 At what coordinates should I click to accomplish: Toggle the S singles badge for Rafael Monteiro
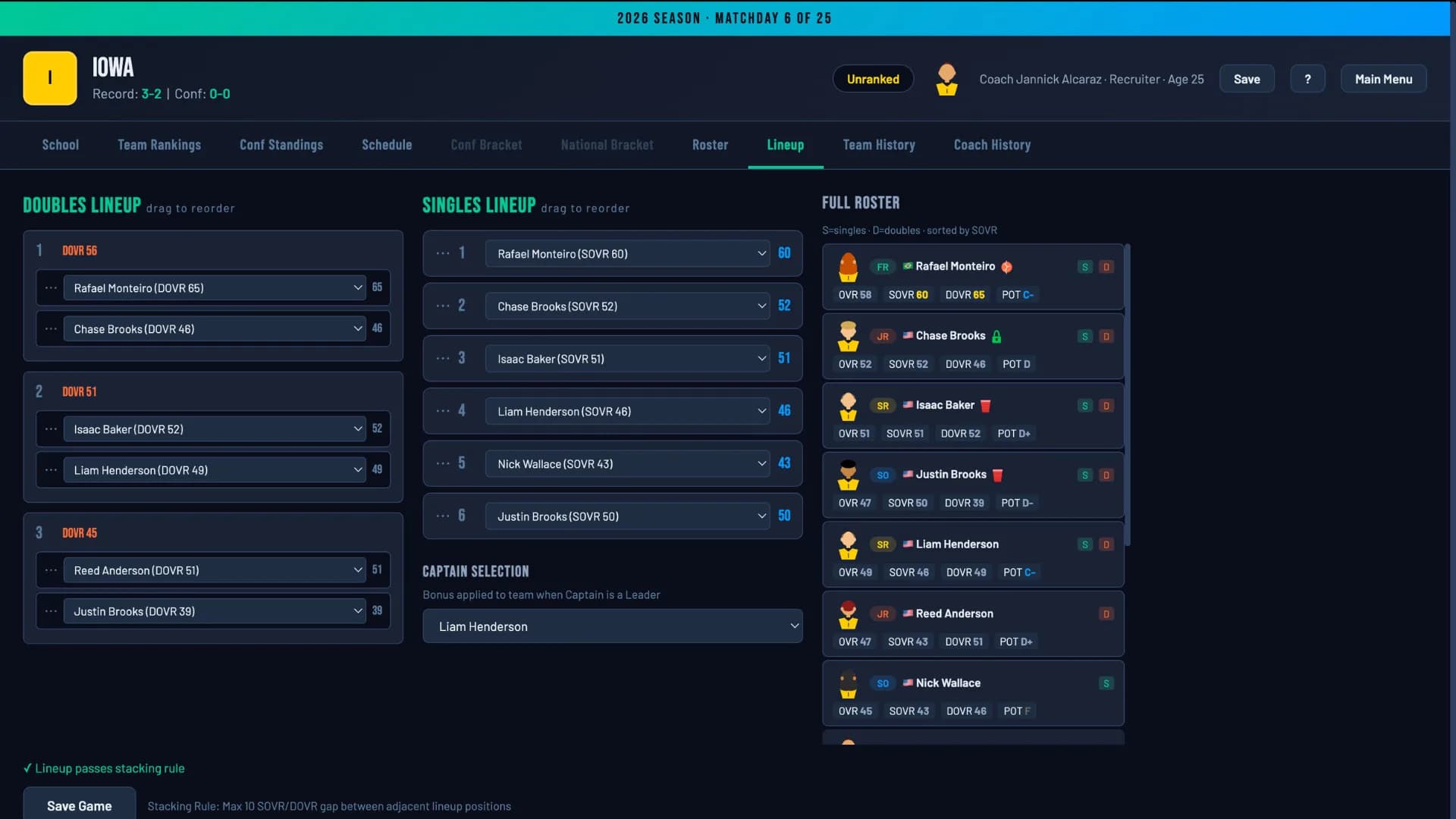[1084, 267]
